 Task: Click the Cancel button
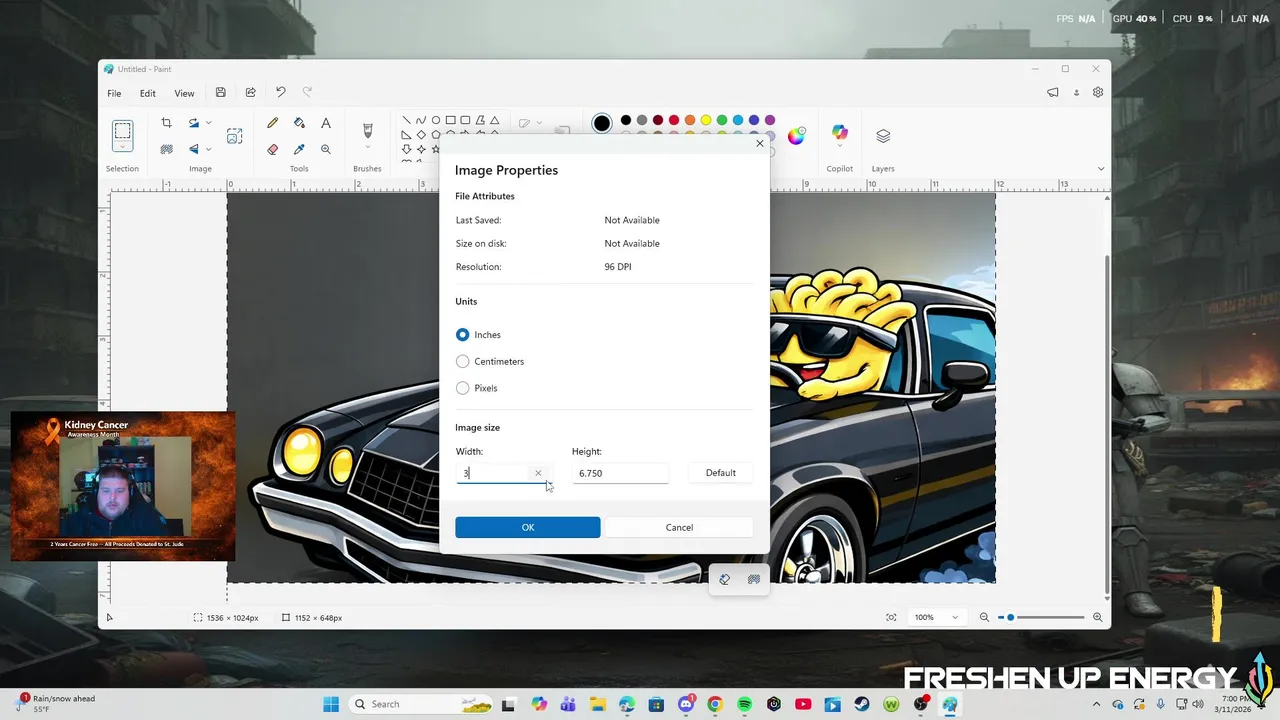coord(679,527)
